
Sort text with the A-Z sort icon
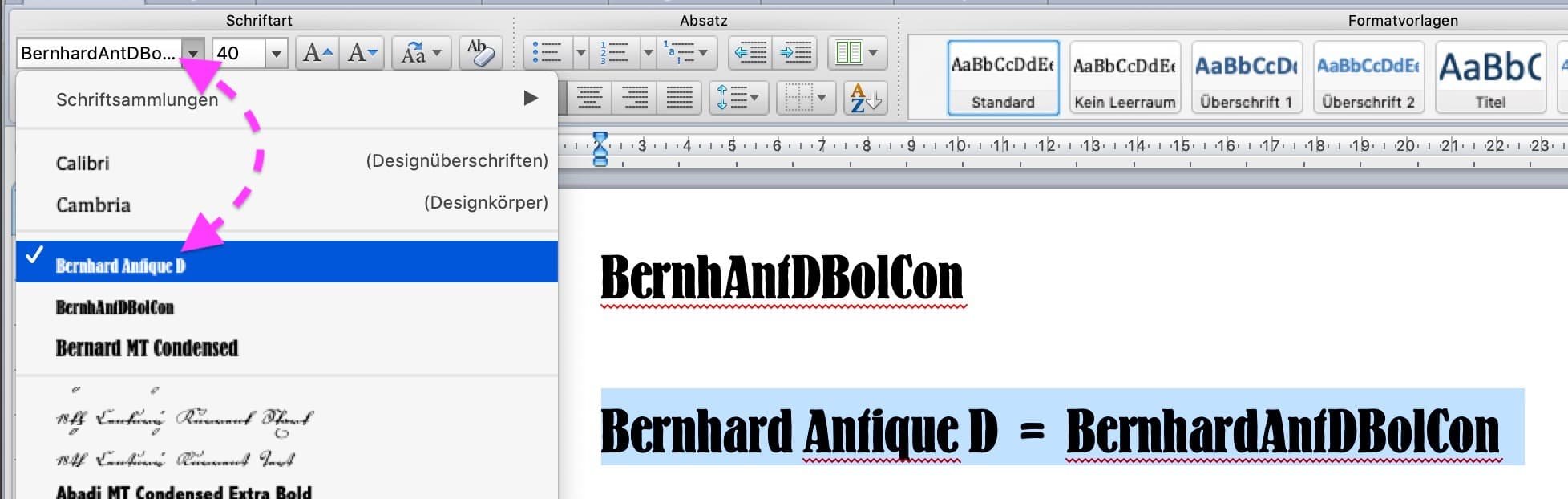pos(866,99)
